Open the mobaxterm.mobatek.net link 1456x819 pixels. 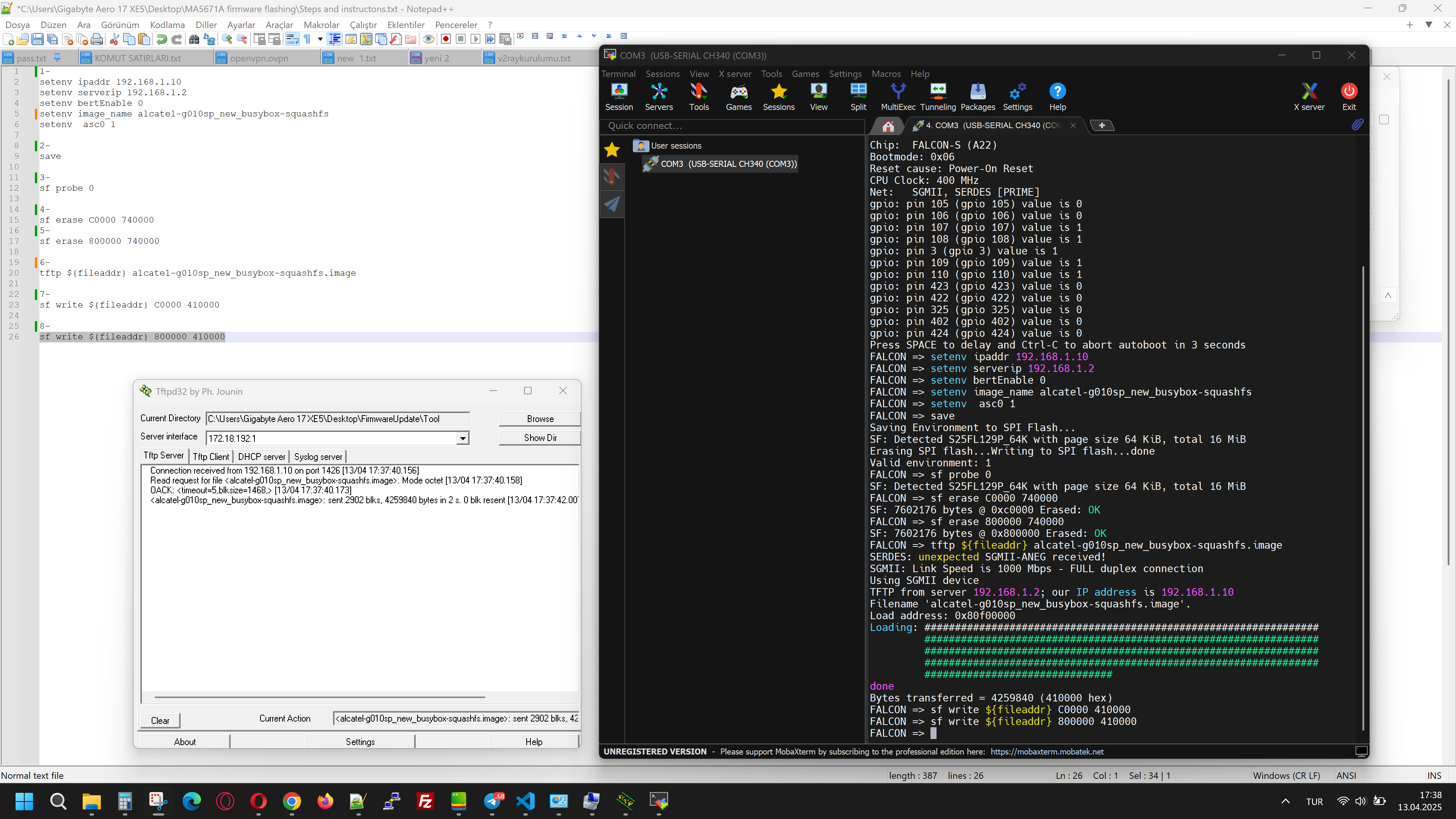click(x=1047, y=751)
